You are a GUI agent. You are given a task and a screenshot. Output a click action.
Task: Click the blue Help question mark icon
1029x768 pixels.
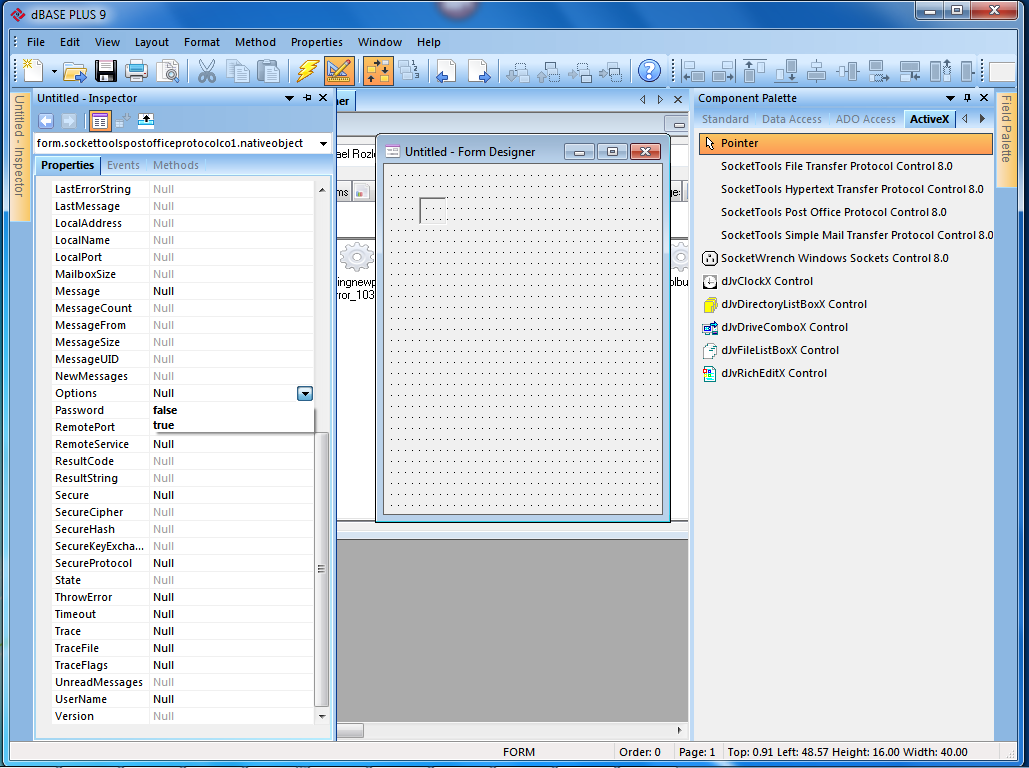[x=649, y=71]
